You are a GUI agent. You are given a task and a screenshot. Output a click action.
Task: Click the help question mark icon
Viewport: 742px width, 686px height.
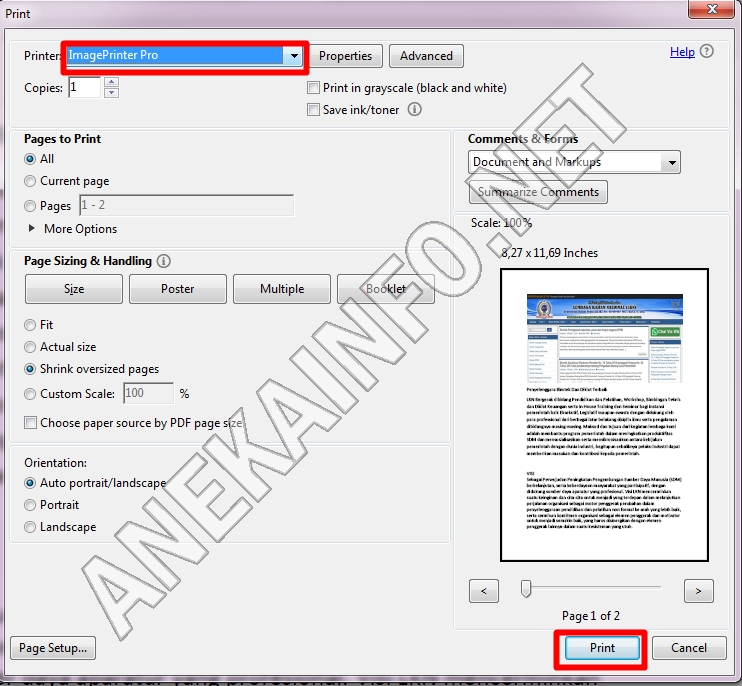tap(707, 51)
